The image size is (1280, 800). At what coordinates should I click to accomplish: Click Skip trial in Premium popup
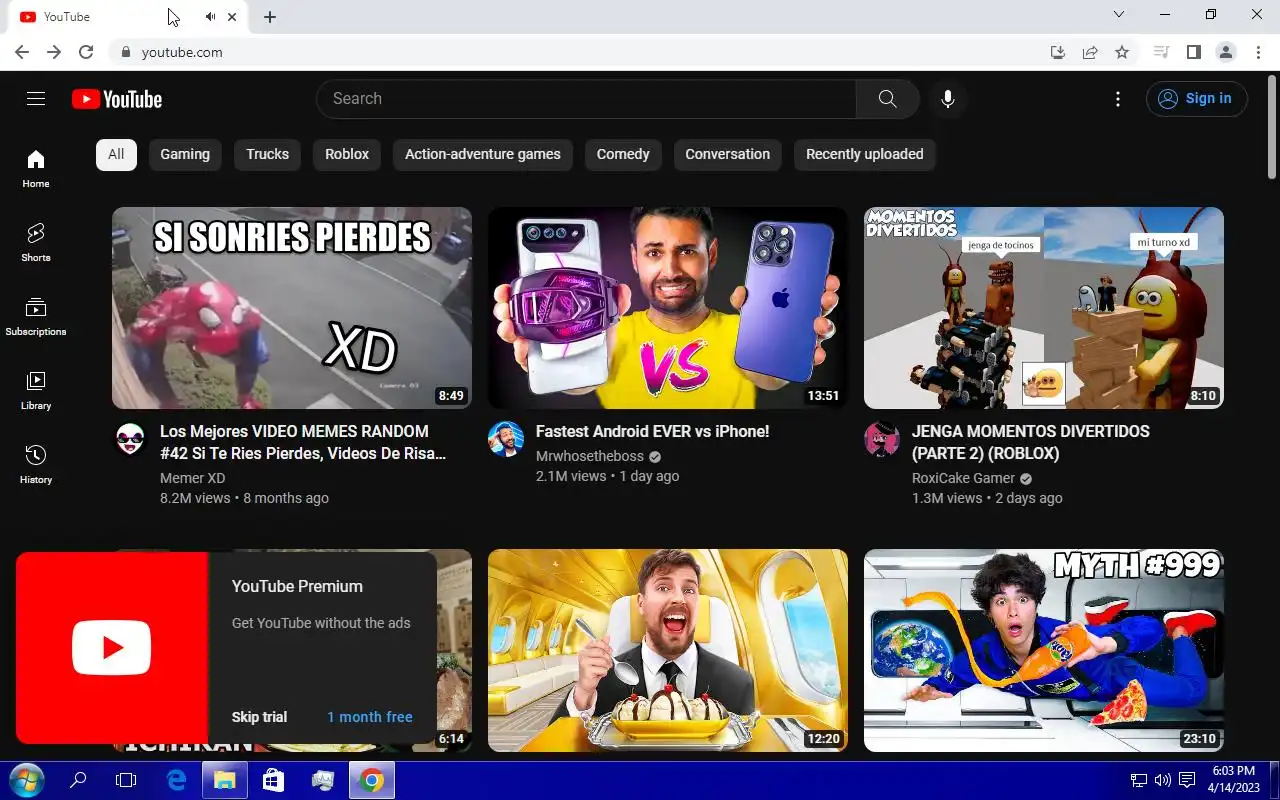(259, 717)
